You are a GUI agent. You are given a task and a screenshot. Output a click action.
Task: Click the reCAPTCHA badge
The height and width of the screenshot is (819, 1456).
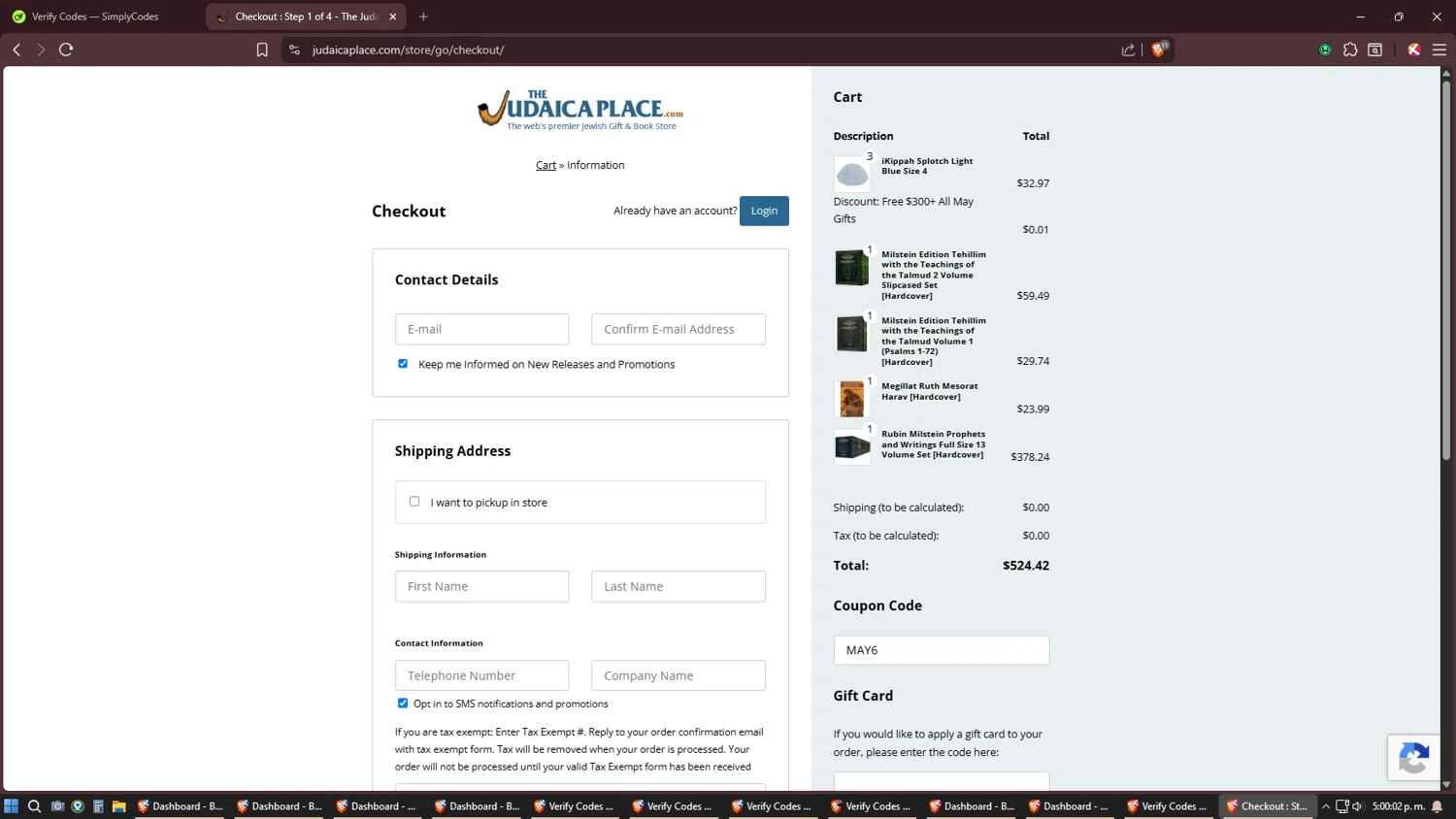[1413, 758]
